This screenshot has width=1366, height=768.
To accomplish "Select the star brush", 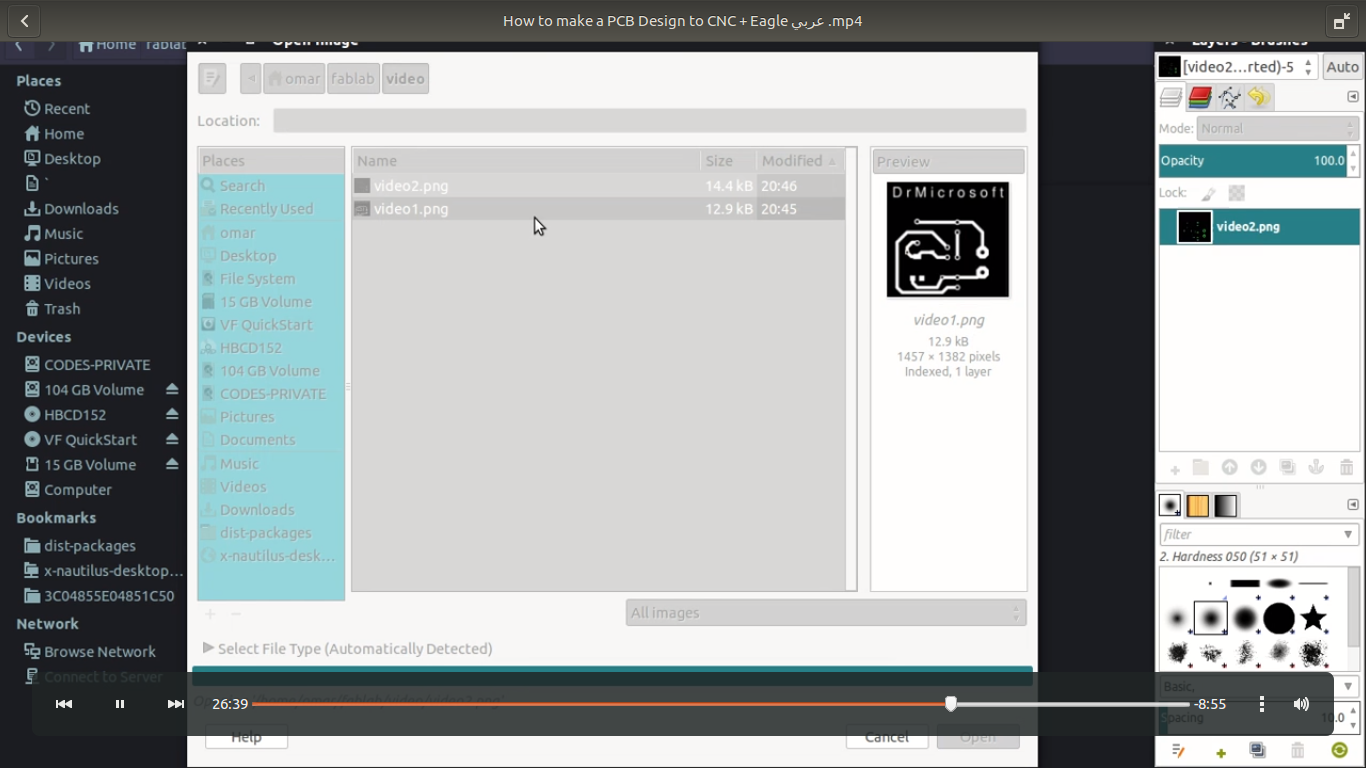I will [x=1313, y=618].
